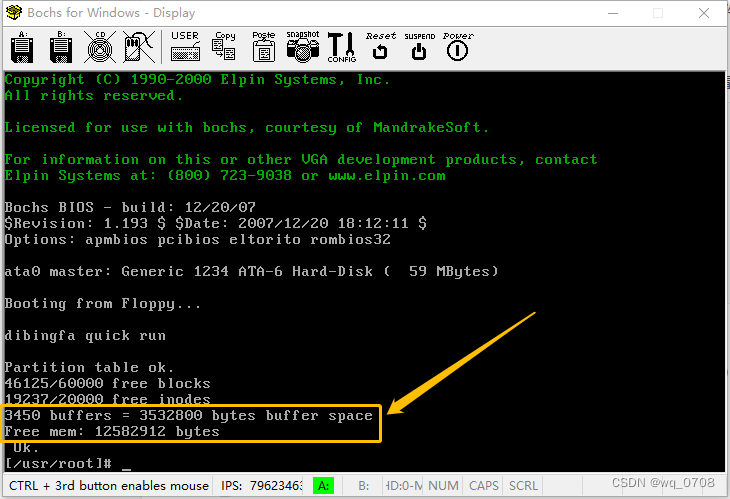Click the HD:0-M status indicator
This screenshot has height=499, width=730.
[404, 486]
